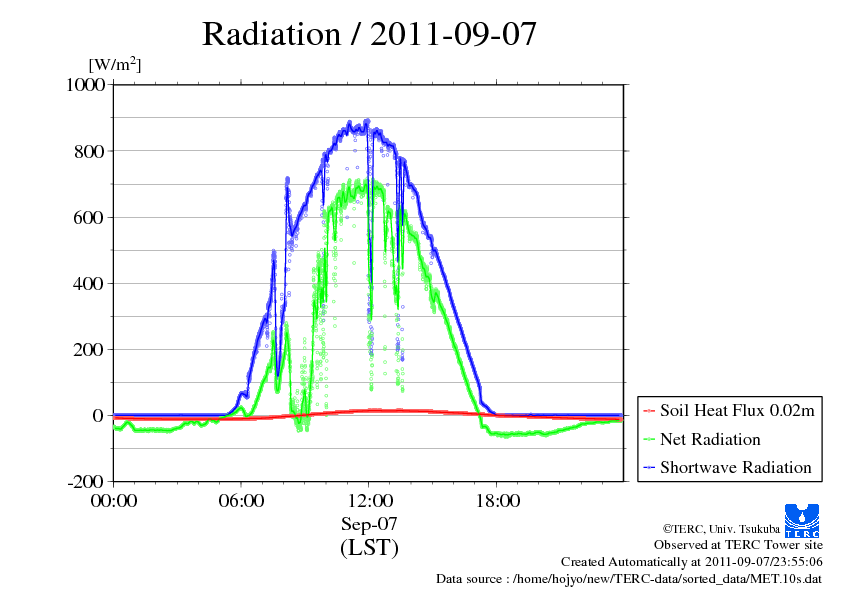Viewport: 842px width, 595px height.
Task: Click the 'Sep-07' date label
Action: [x=369, y=524]
